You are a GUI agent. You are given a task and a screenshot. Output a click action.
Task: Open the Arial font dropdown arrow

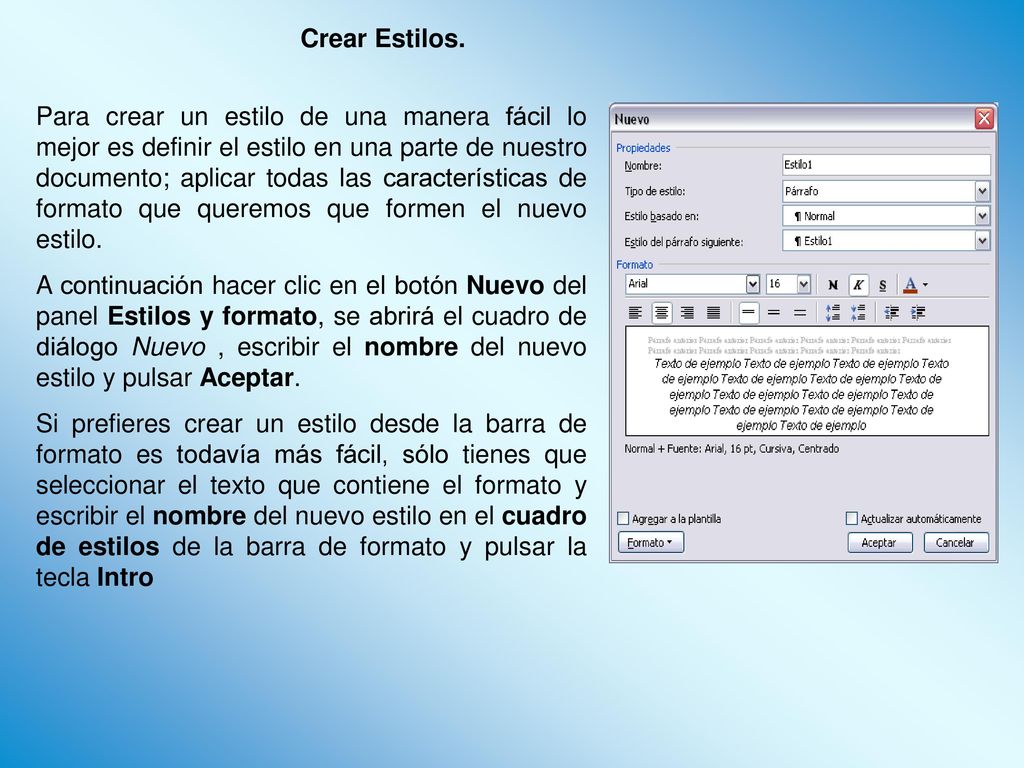[x=752, y=284]
